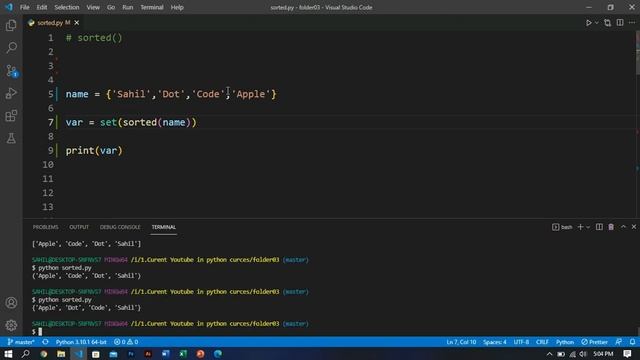
Task: Open Windows taskbar search
Action: (25, 354)
